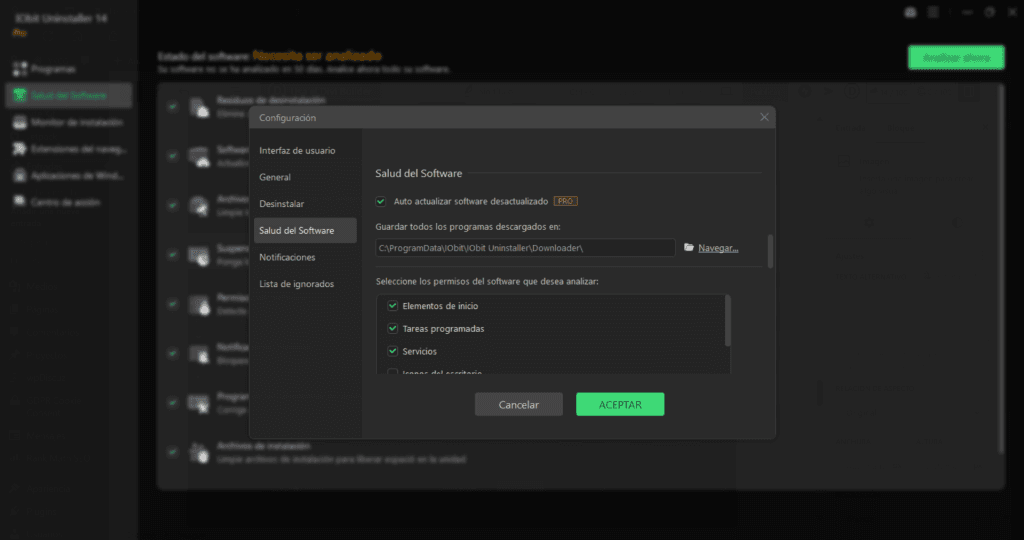The width and height of the screenshot is (1024, 540).
Task: Open the Notificaciones settings section
Action: click(x=305, y=257)
